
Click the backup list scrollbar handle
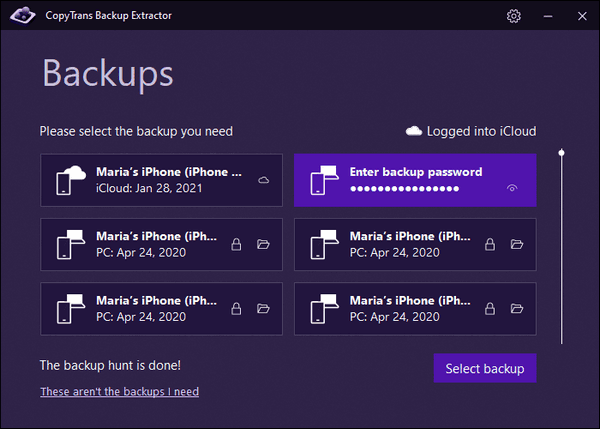coord(561,153)
